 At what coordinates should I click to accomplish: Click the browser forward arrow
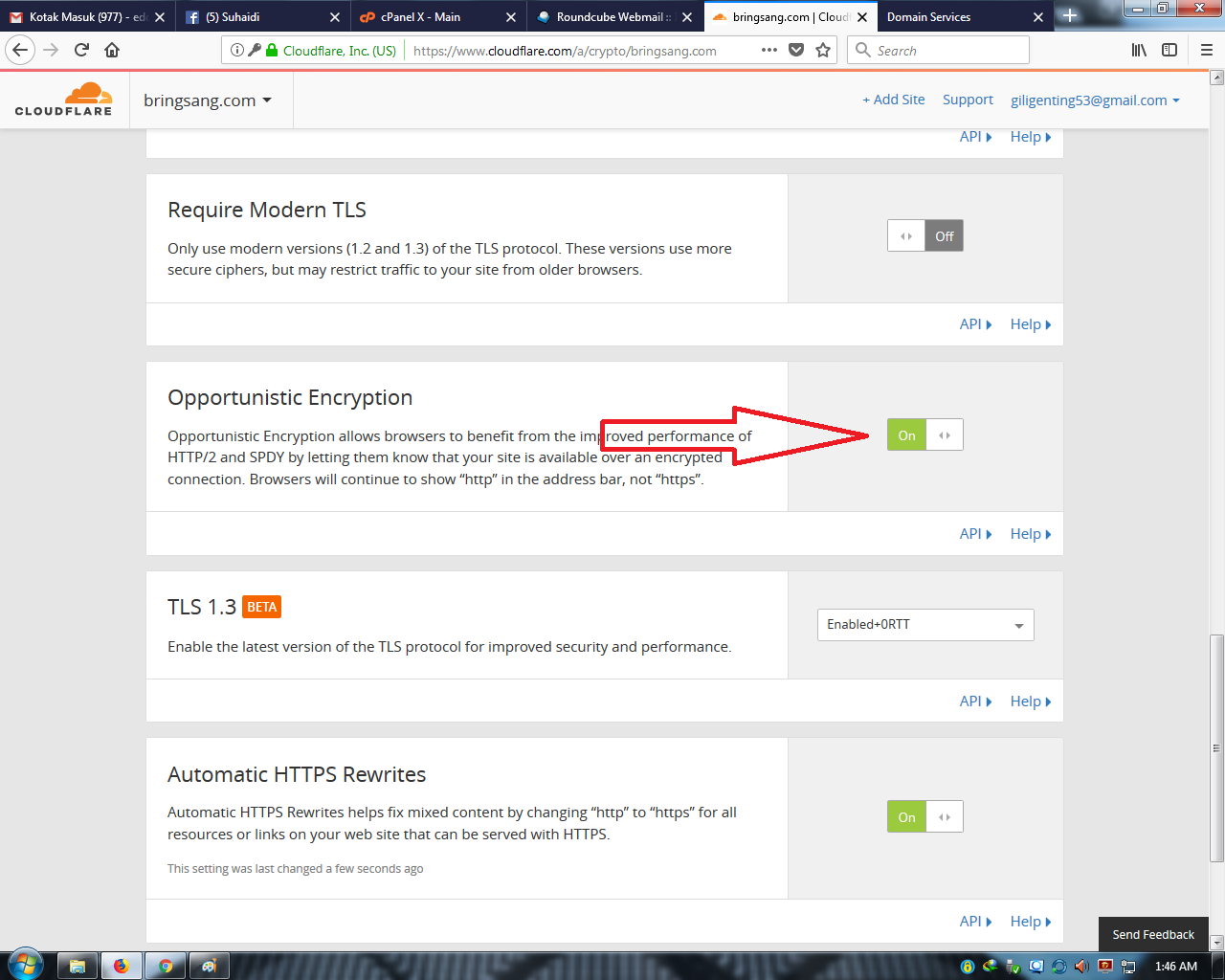point(52,50)
